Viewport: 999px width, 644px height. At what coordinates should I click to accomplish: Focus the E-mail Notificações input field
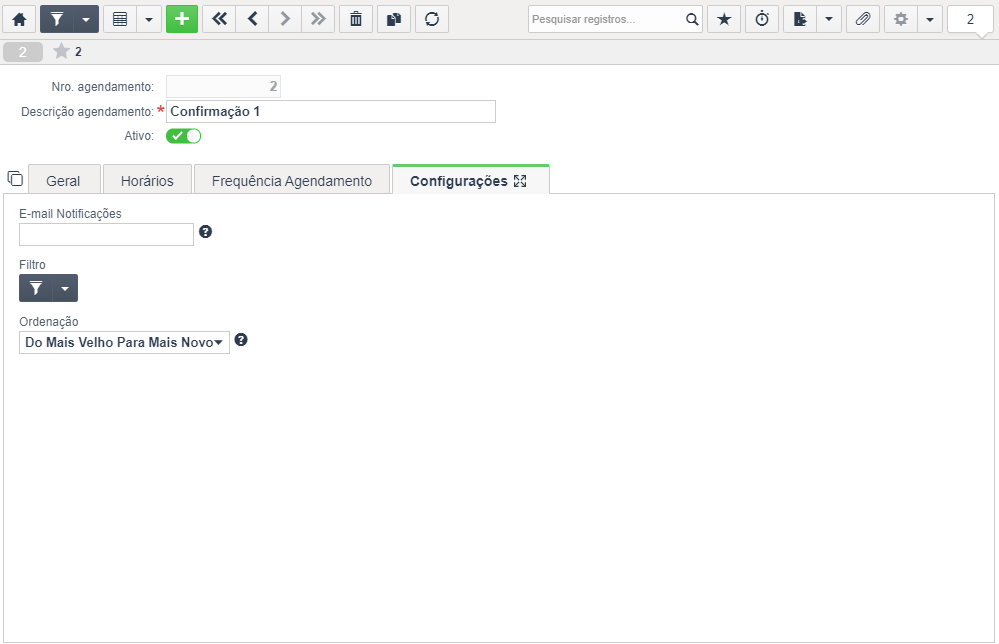pyautogui.click(x=106, y=234)
